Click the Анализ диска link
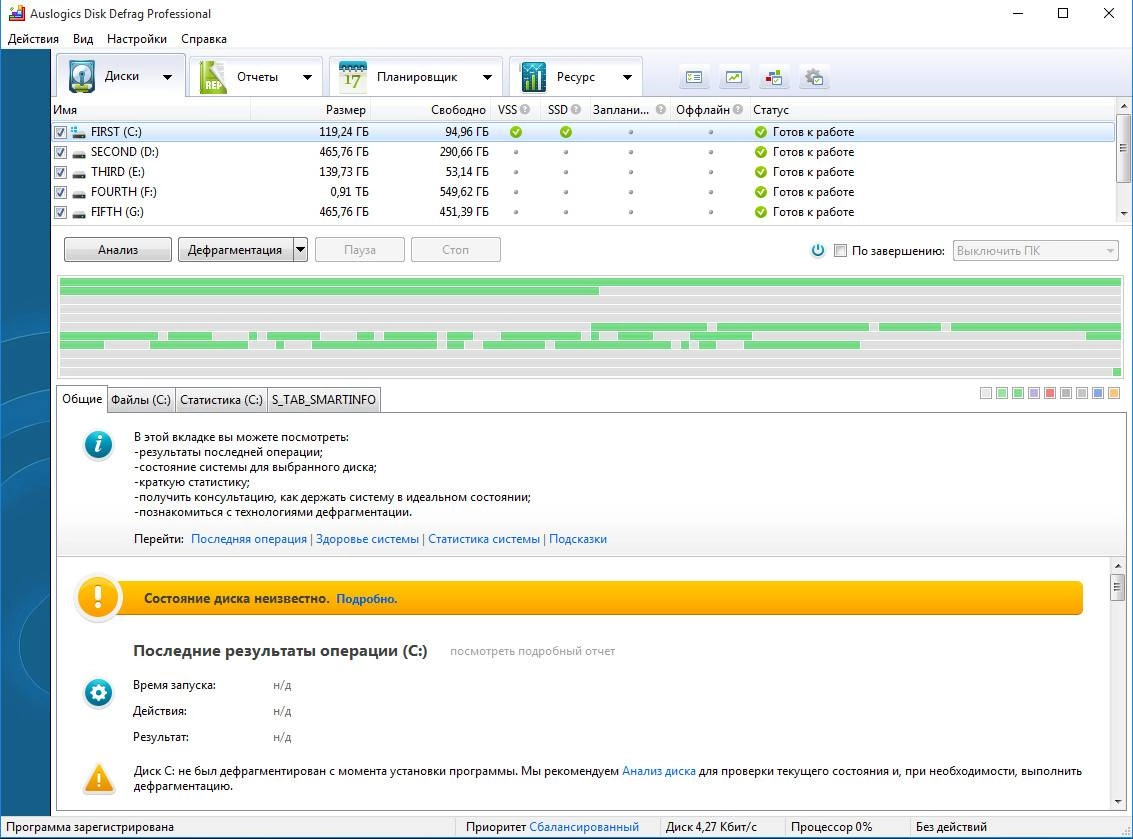The height and width of the screenshot is (839, 1133). [x=659, y=771]
